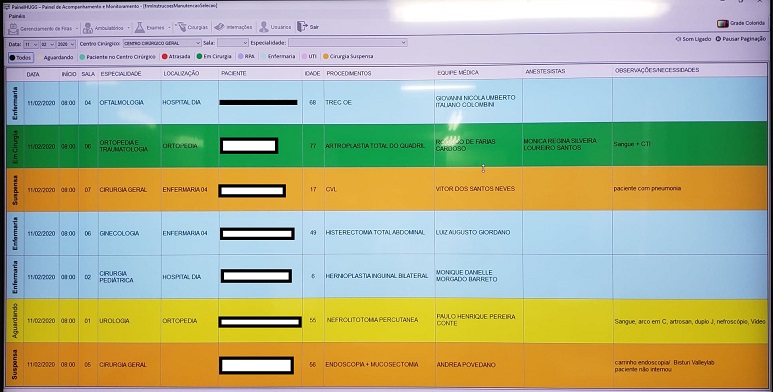The height and width of the screenshot is (392, 773).
Task: Open the Exames flask icon
Action: point(140,28)
